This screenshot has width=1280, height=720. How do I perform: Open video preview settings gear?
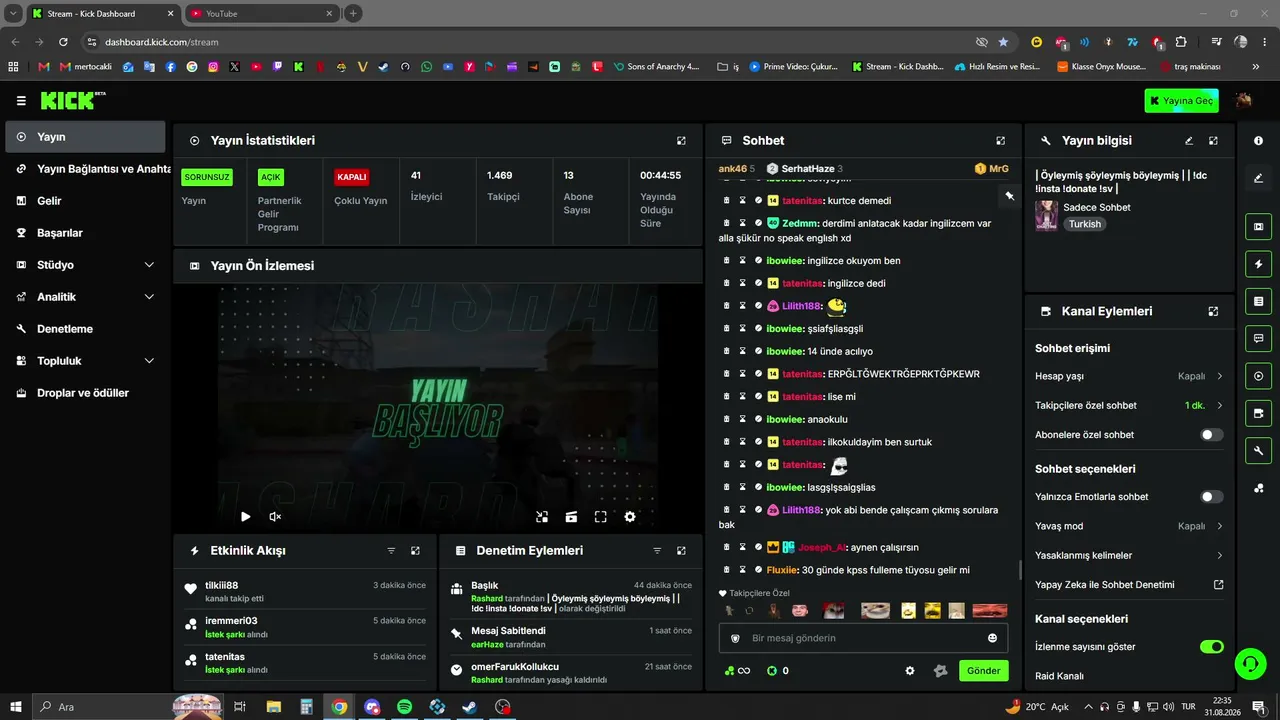pos(630,517)
